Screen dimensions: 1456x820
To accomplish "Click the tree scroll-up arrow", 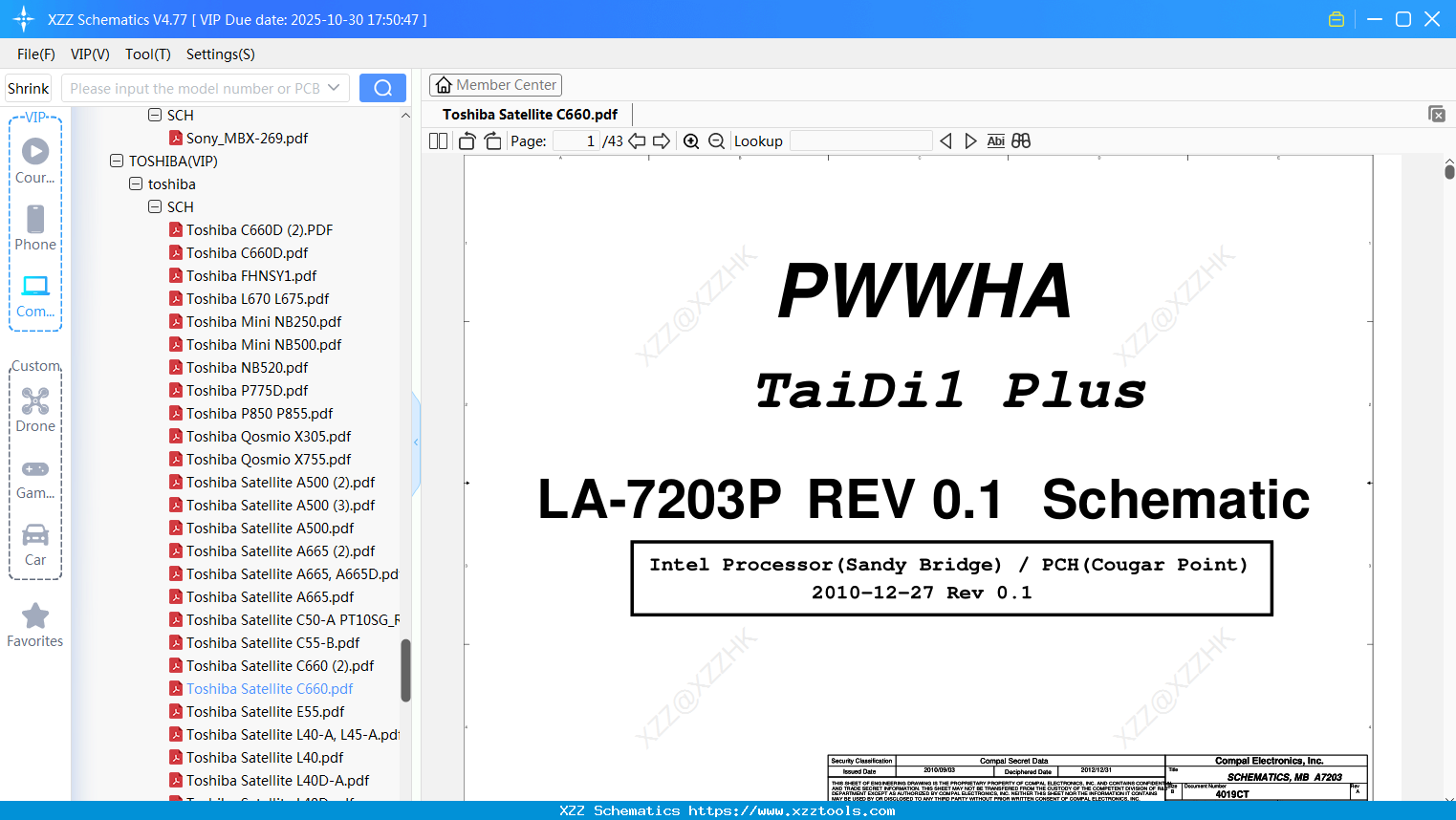I will tap(405, 116).
